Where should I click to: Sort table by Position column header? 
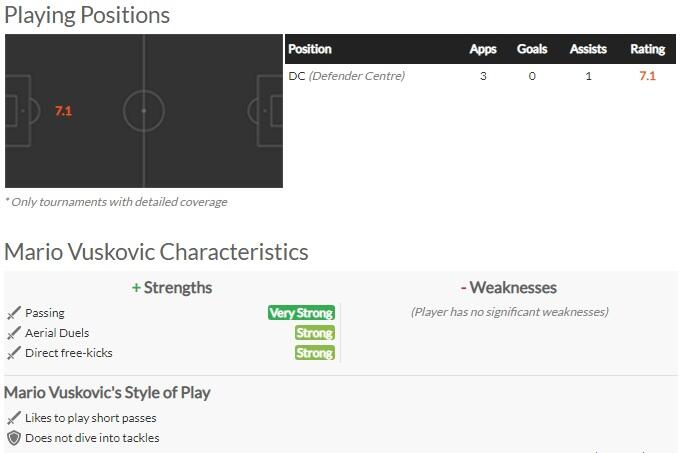pos(310,49)
